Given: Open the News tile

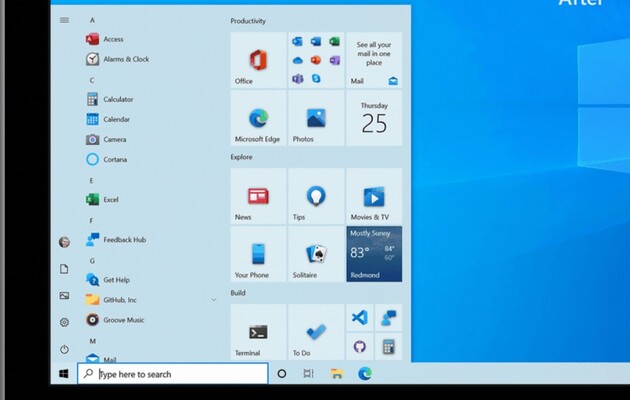Looking at the screenshot, I should coord(258,196).
